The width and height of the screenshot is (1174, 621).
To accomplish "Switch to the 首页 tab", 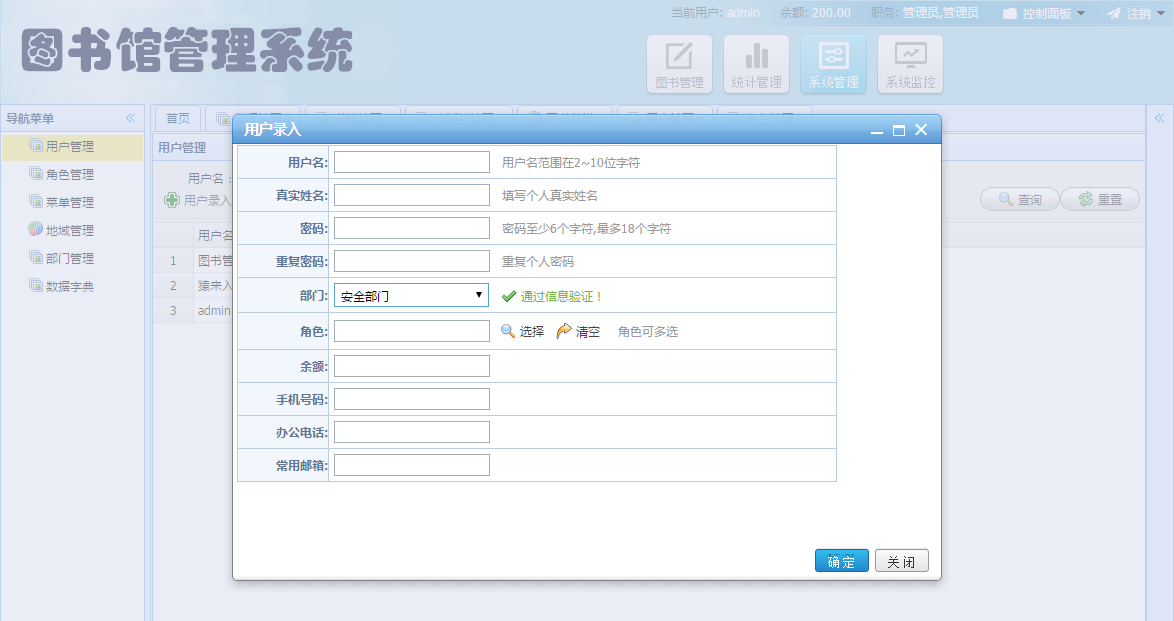I will click(x=177, y=117).
